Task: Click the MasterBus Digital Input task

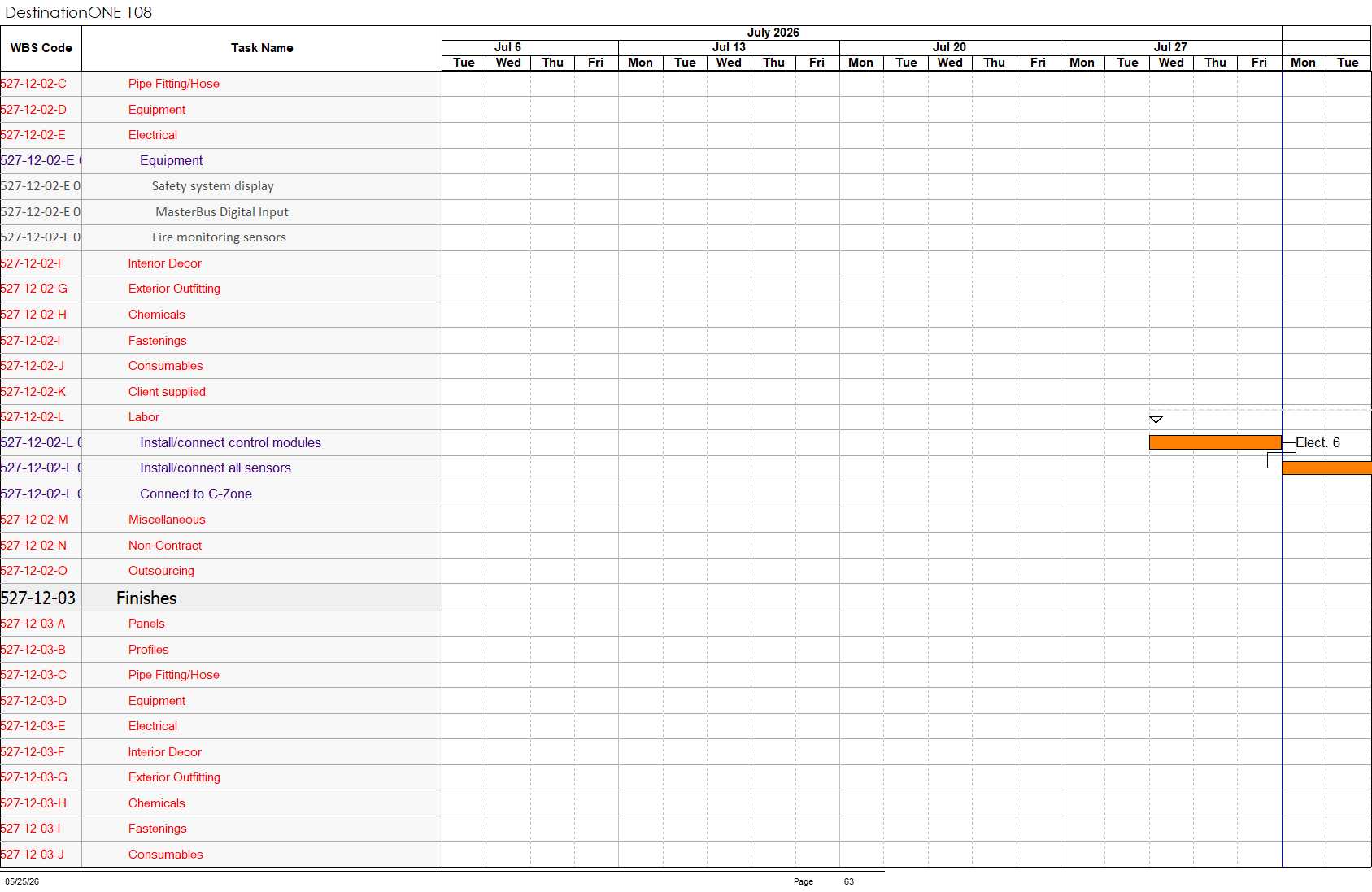Action: (221, 212)
